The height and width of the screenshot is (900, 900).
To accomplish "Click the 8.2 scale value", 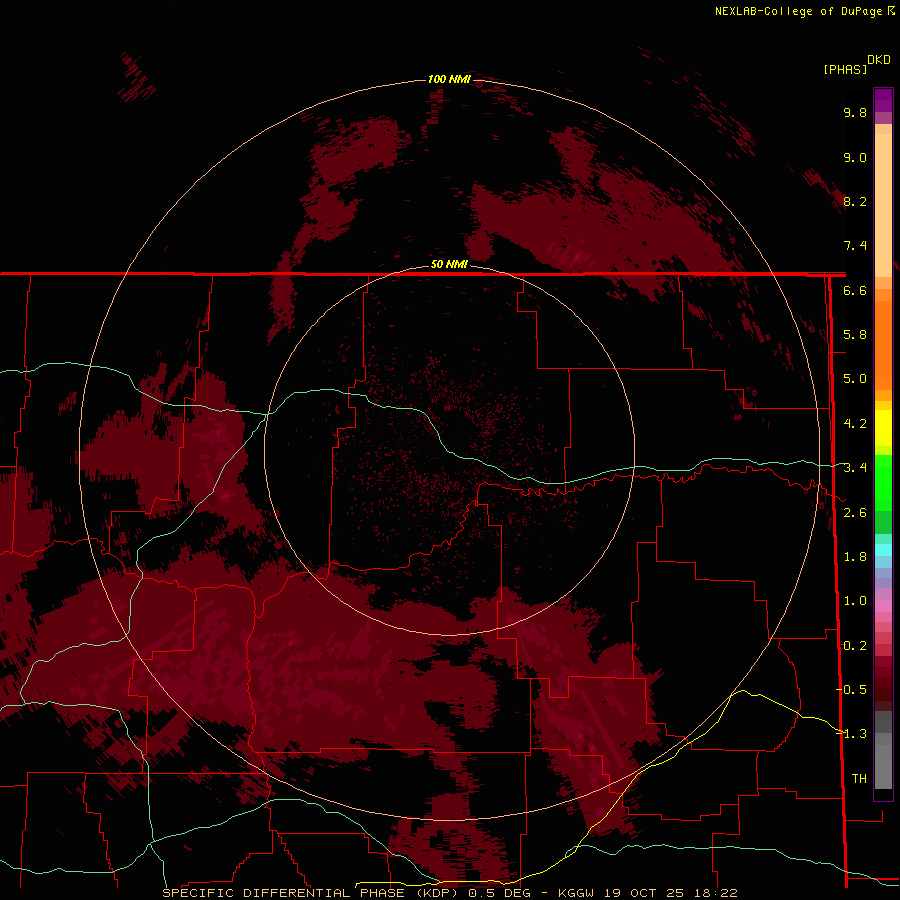I will click(x=855, y=201).
